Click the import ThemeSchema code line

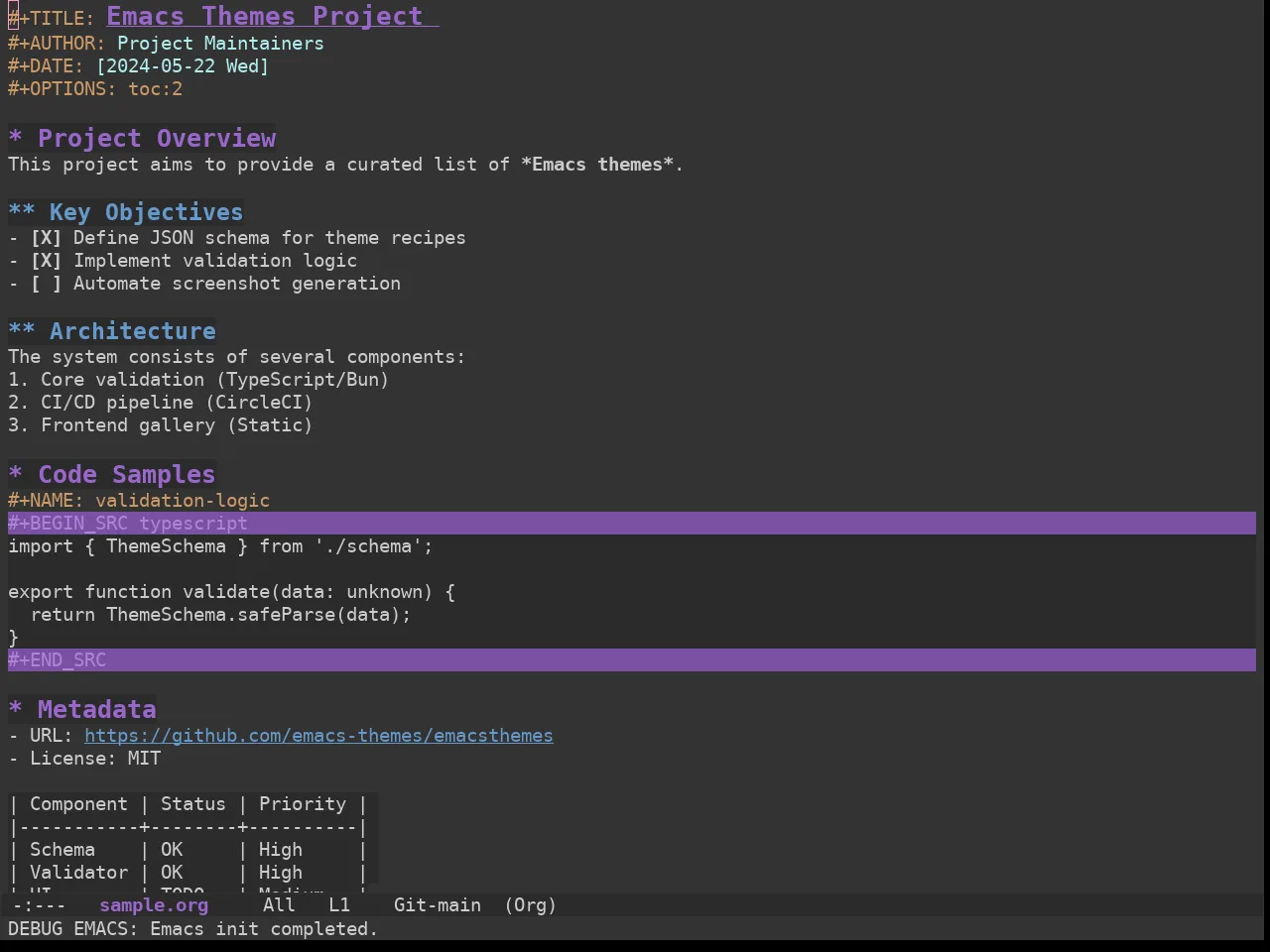point(220,546)
